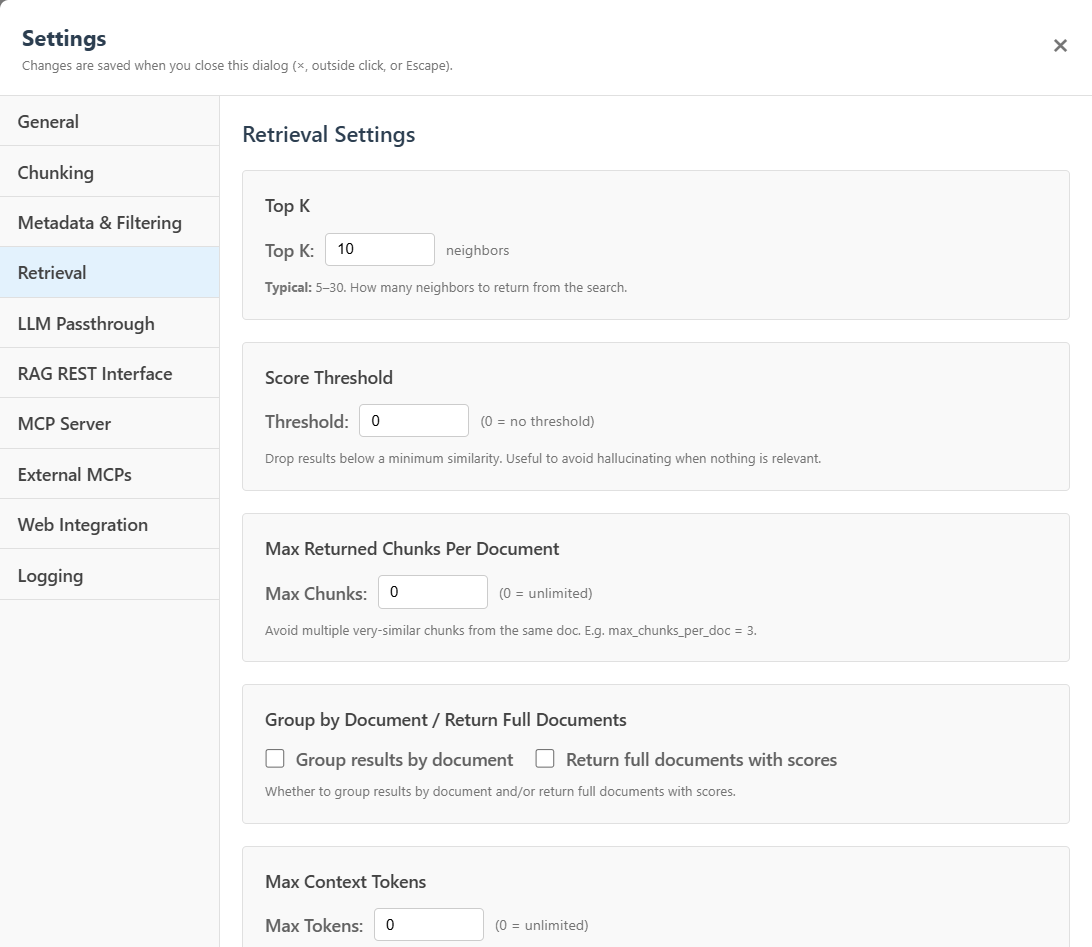Click the 'Top K' section title
This screenshot has width=1092, height=947.
pos(288,206)
